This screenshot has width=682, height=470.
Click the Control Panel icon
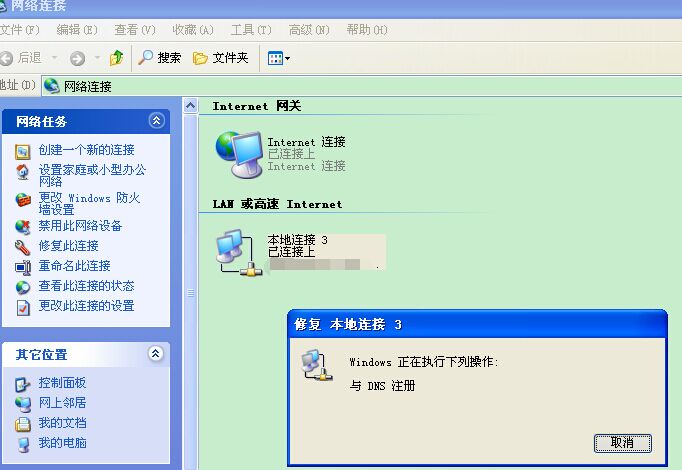23,384
